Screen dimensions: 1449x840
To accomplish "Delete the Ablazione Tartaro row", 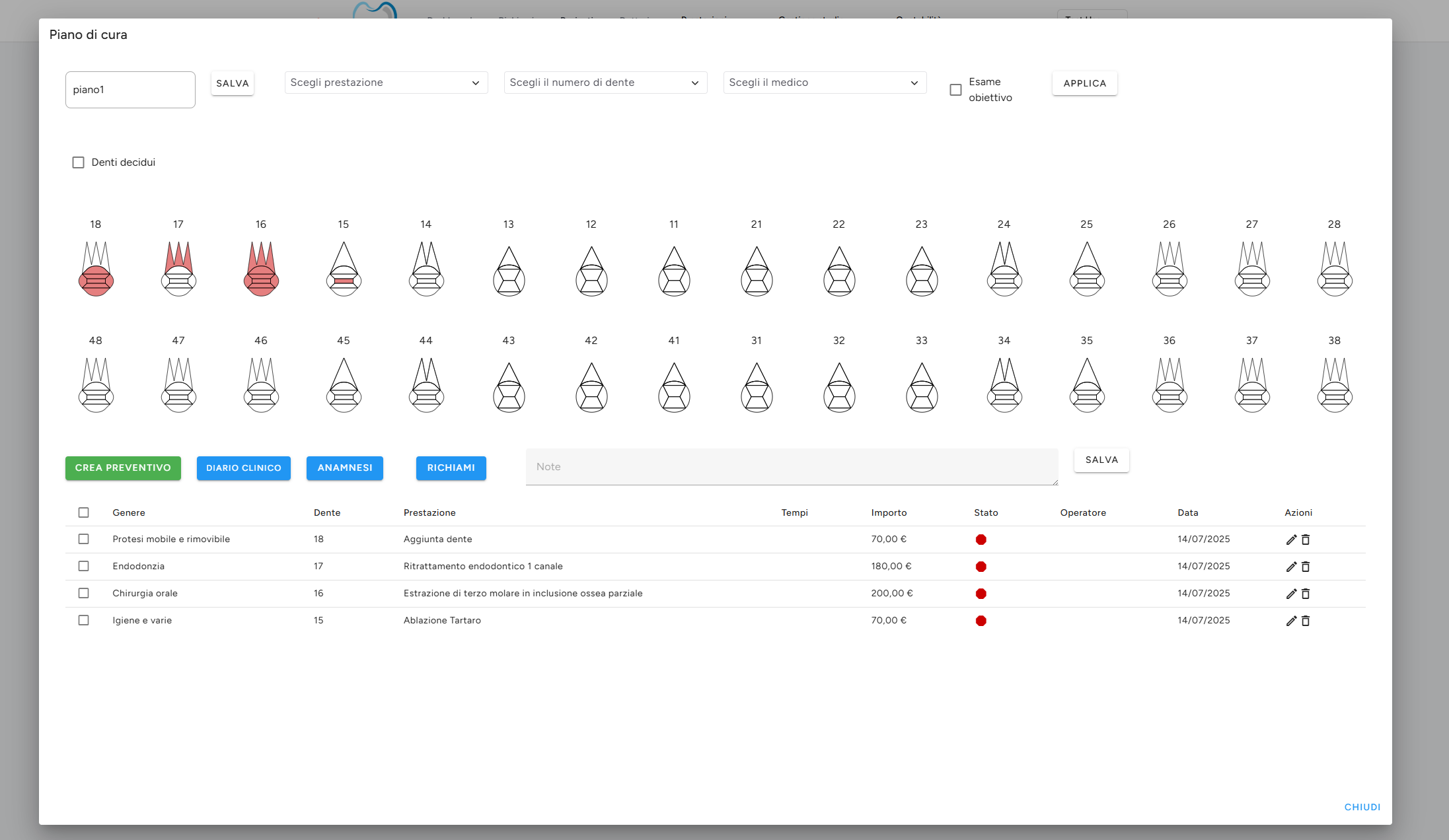I will [x=1306, y=621].
